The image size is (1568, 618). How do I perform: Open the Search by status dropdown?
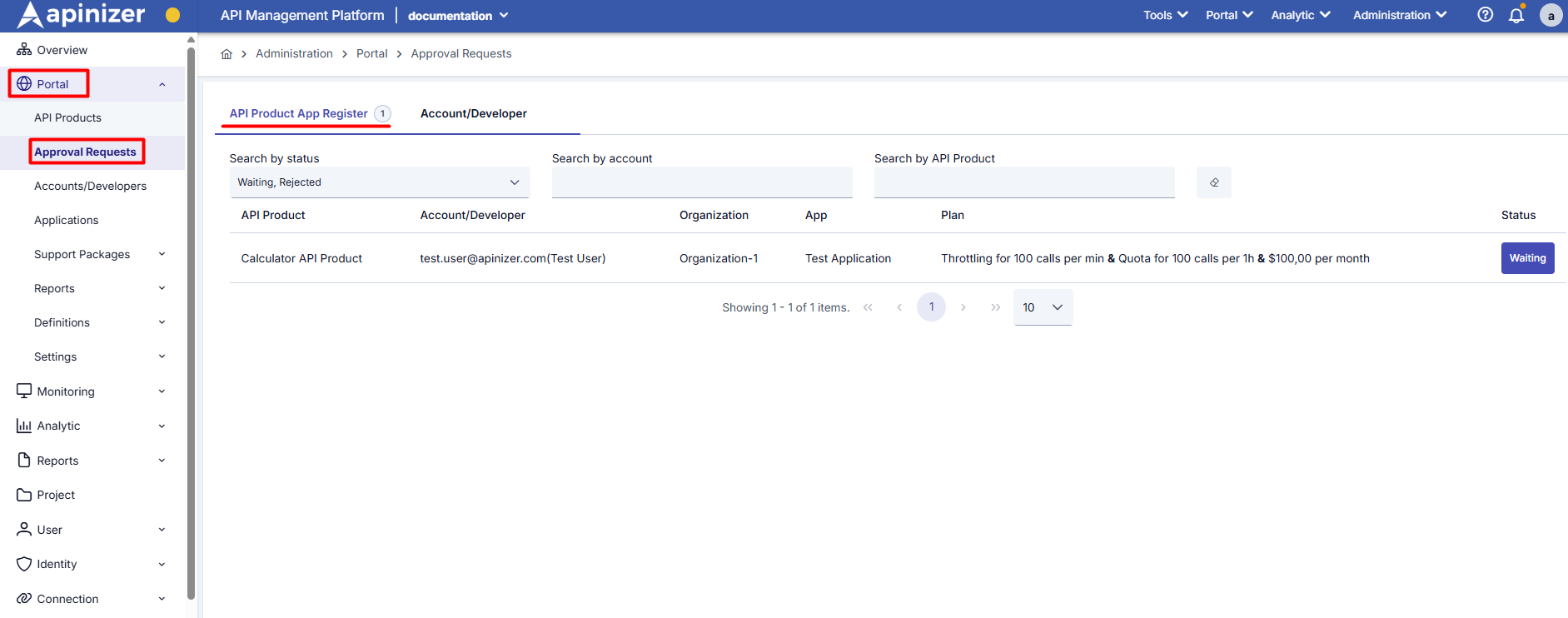(x=379, y=182)
